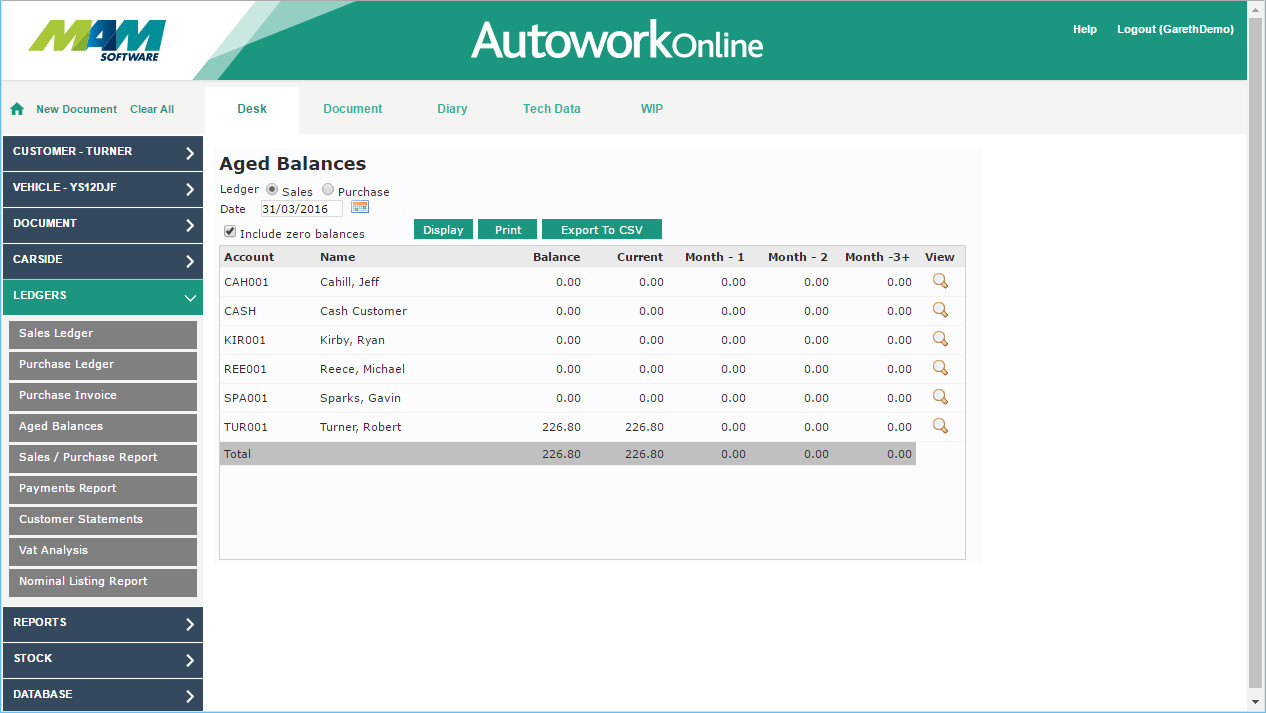Viewport: 1266px width, 713px height.
Task: Open the Tech Data tab
Action: pyautogui.click(x=551, y=109)
